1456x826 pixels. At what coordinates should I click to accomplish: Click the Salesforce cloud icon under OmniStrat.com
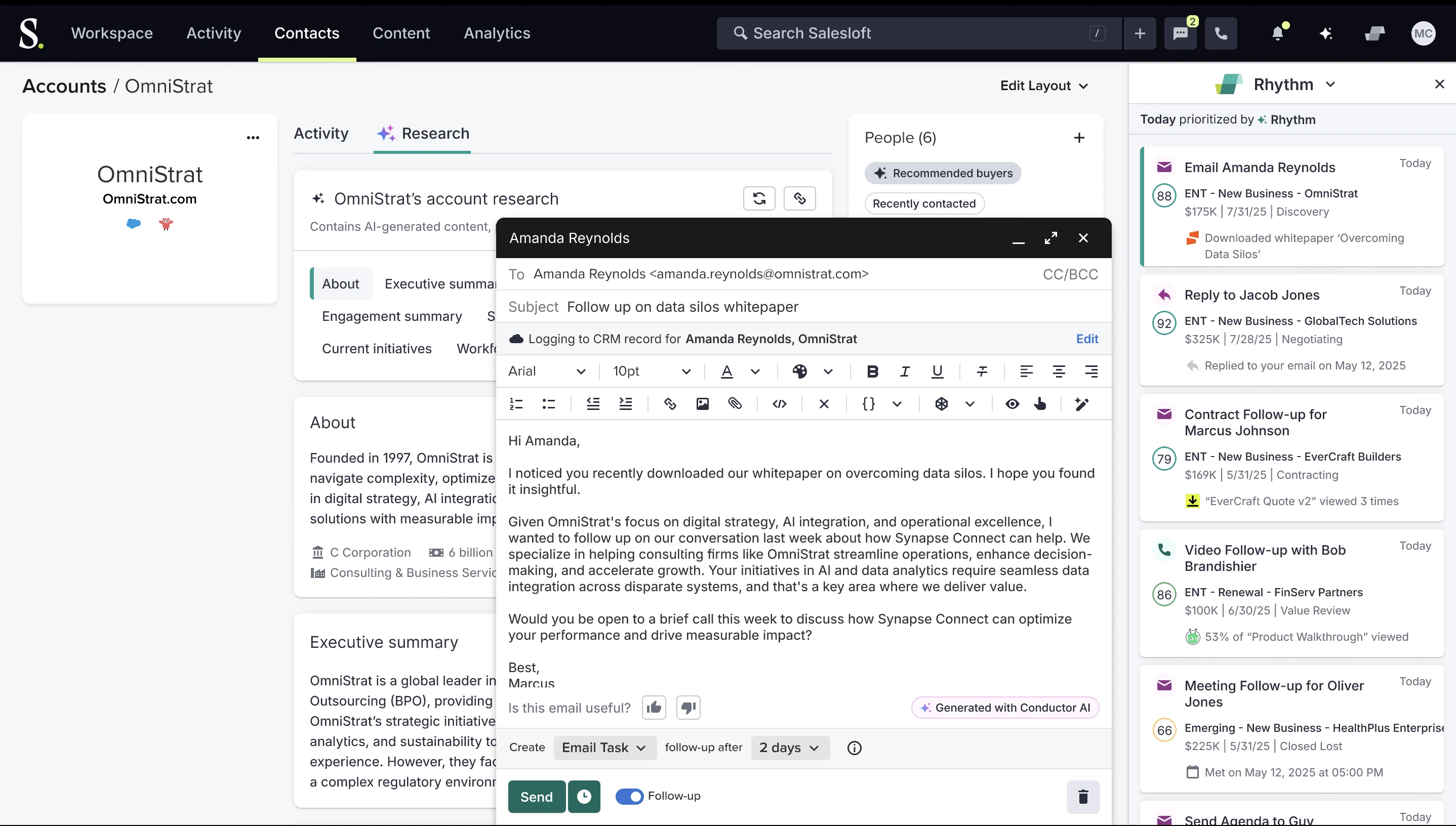[x=133, y=224]
